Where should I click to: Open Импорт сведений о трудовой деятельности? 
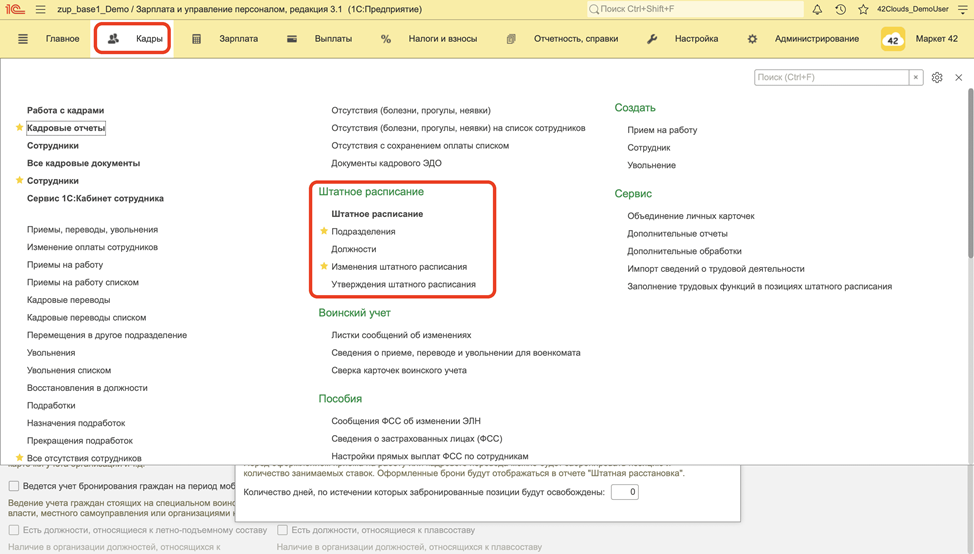pos(716,268)
